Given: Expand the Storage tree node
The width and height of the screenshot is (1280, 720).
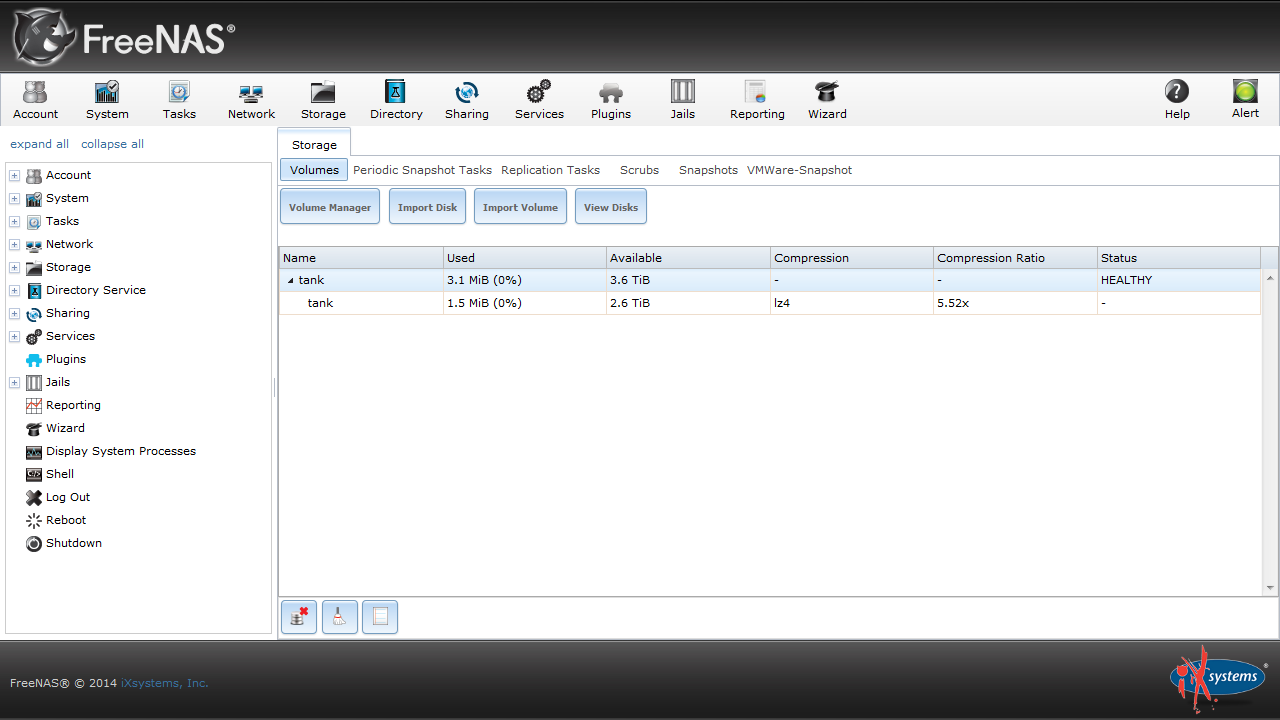Looking at the screenshot, I should [x=15, y=268].
